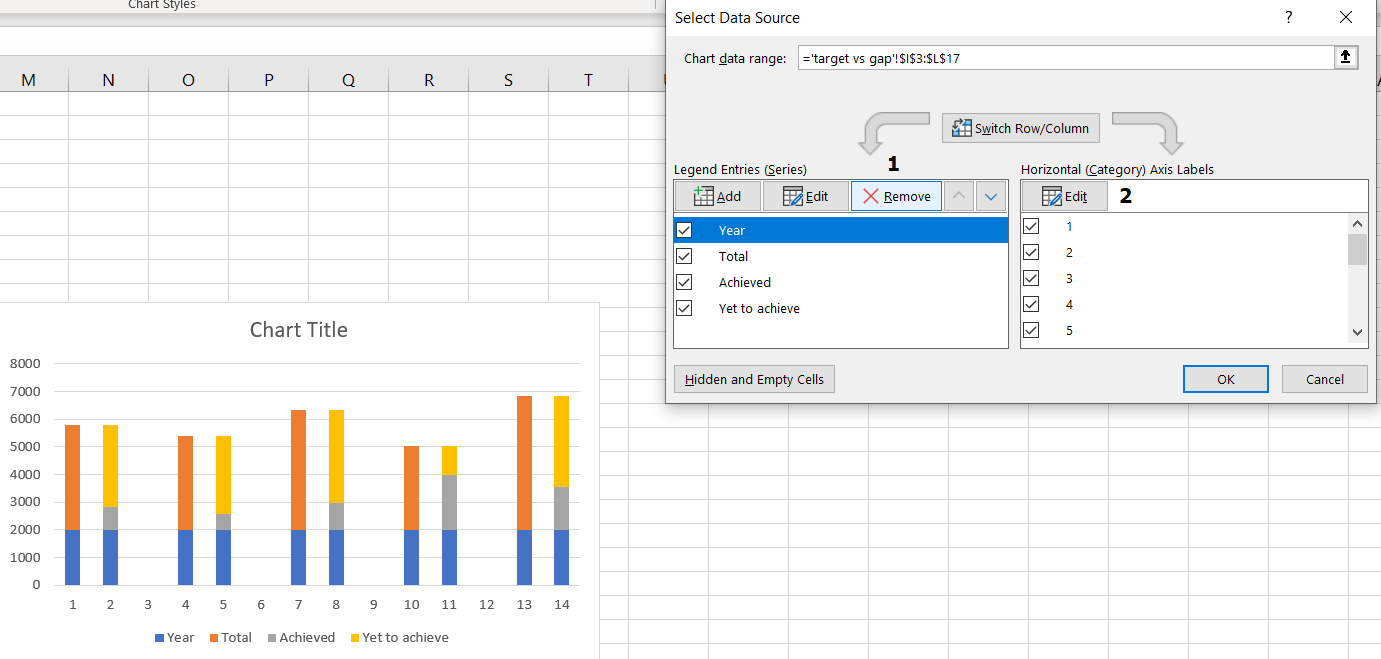Uncheck axis label 4
The height and width of the screenshot is (659, 1381).
point(1031,303)
